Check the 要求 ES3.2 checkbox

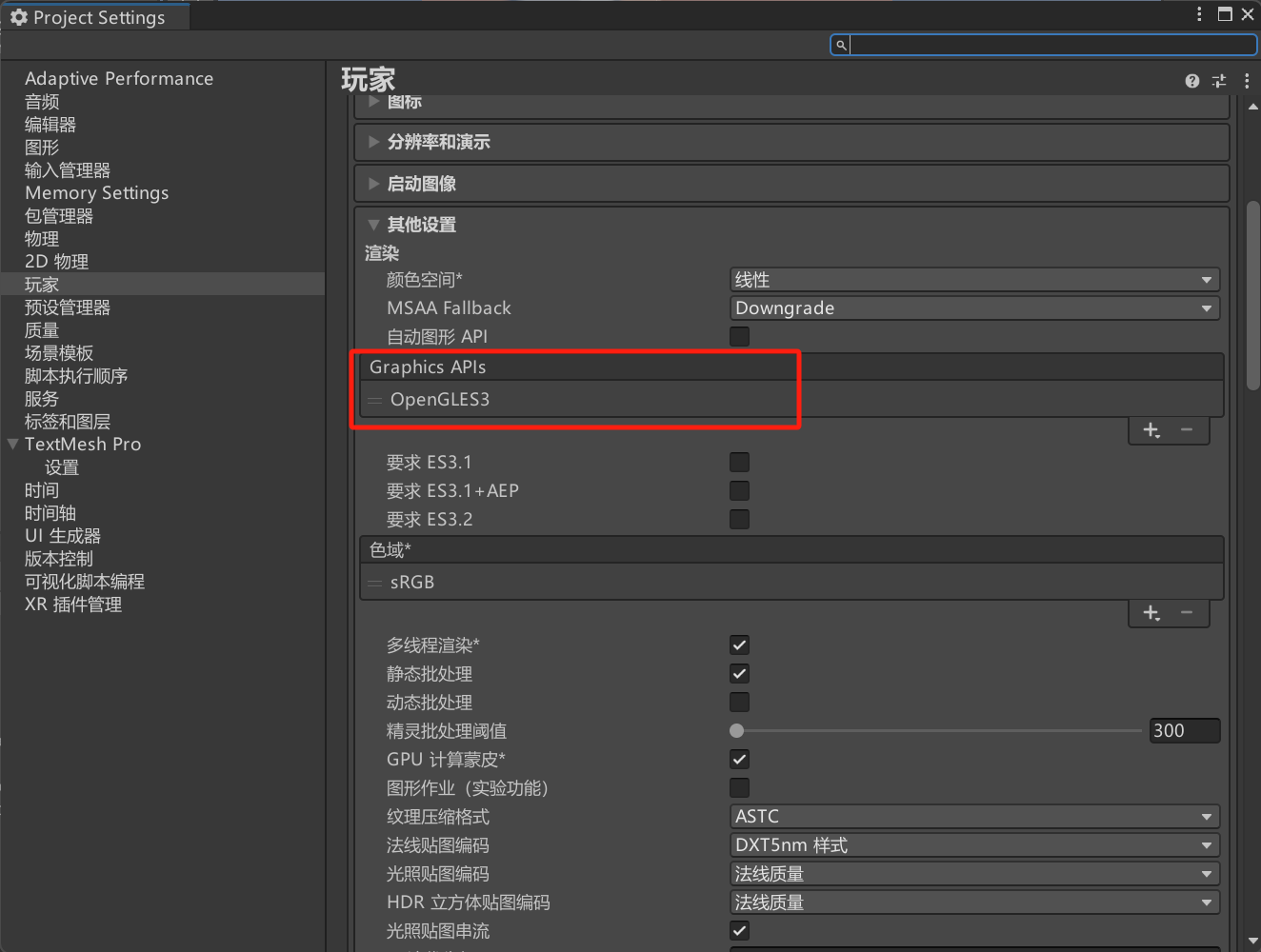739,519
